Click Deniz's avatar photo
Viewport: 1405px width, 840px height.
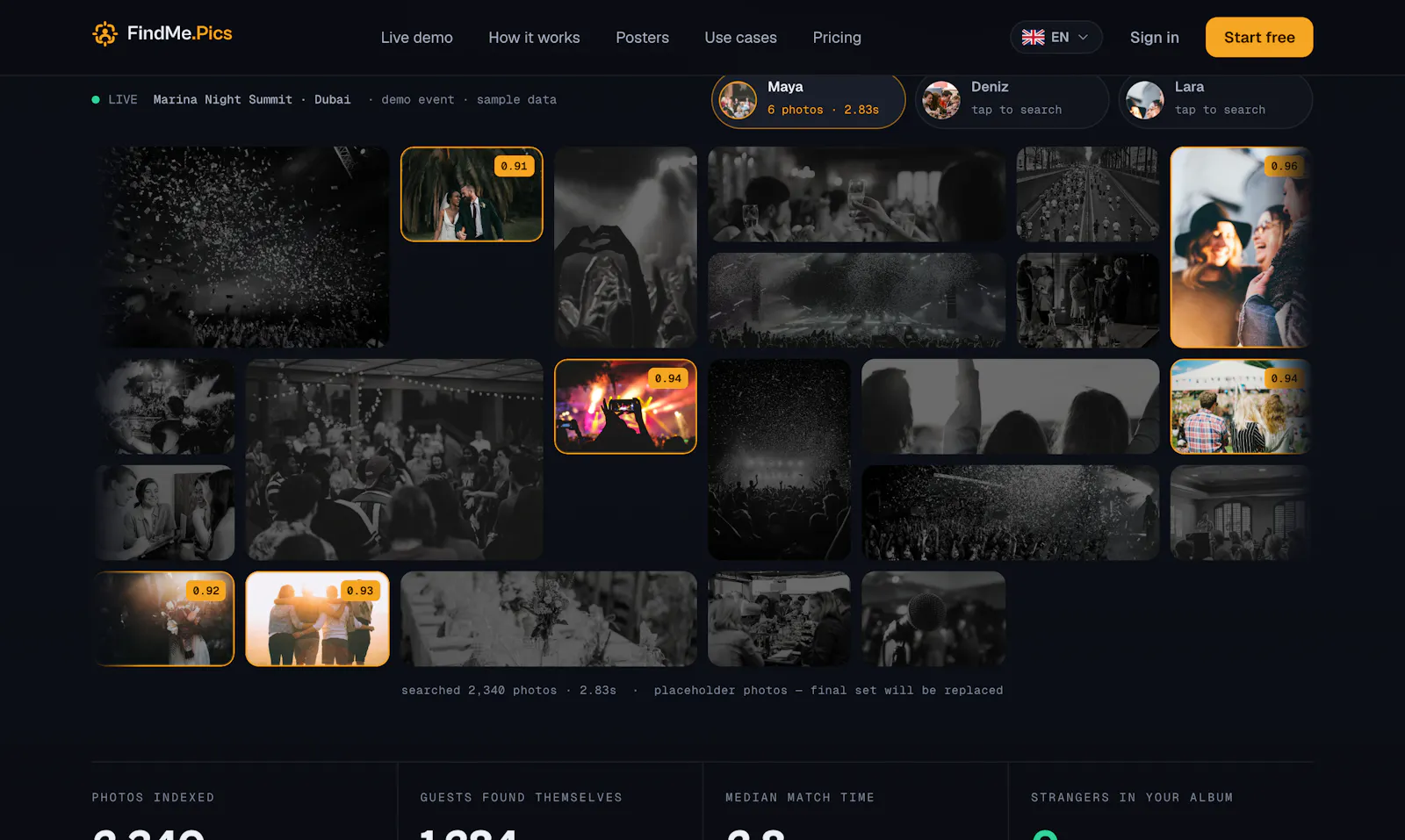click(941, 100)
